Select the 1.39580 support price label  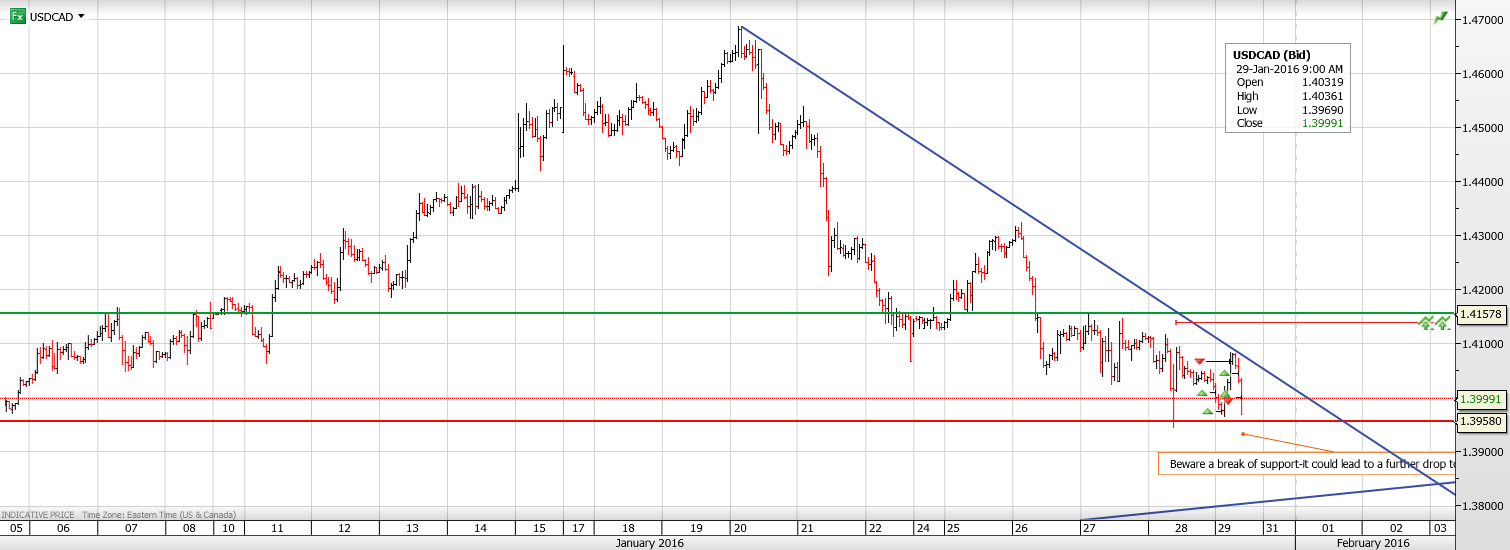pyautogui.click(x=1481, y=422)
